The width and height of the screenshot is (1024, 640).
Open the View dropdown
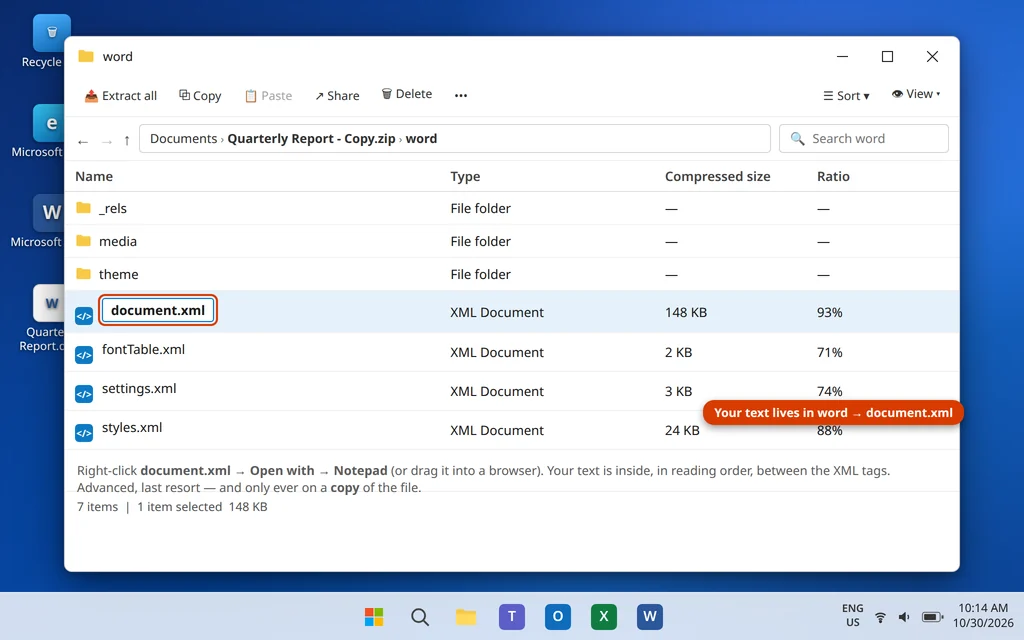916,94
